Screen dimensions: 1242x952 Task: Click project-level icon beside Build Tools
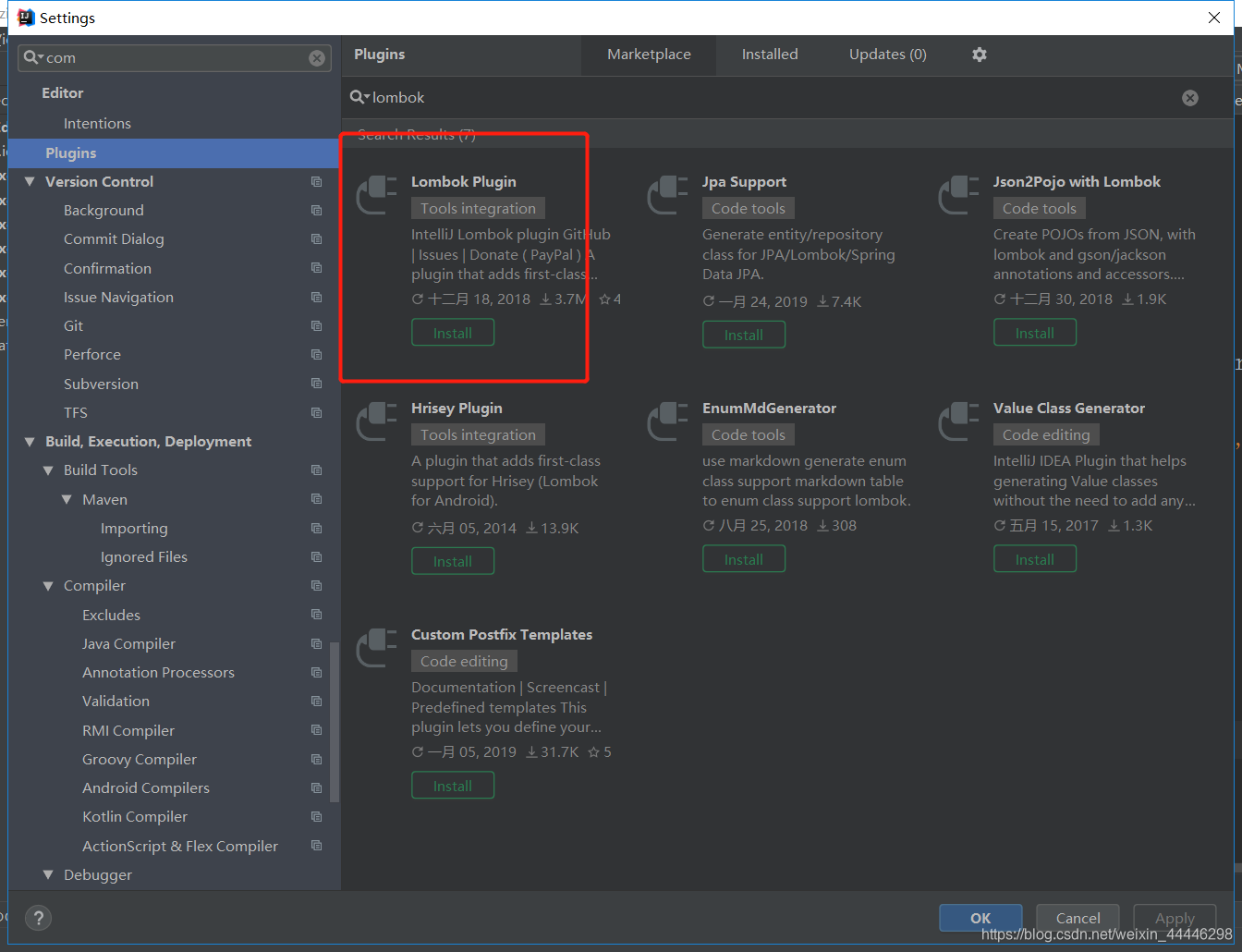pyautogui.click(x=317, y=470)
